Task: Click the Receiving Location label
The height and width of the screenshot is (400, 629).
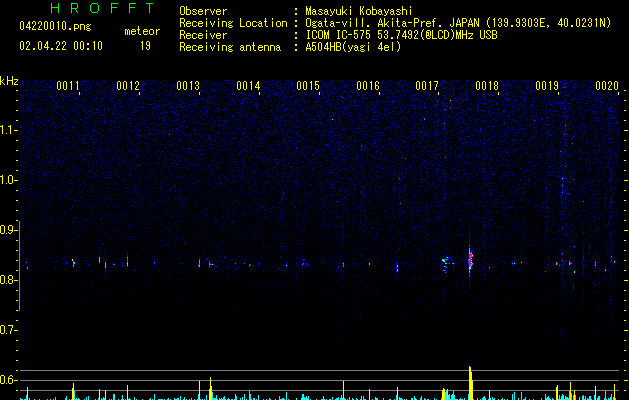Action: [x=233, y=23]
